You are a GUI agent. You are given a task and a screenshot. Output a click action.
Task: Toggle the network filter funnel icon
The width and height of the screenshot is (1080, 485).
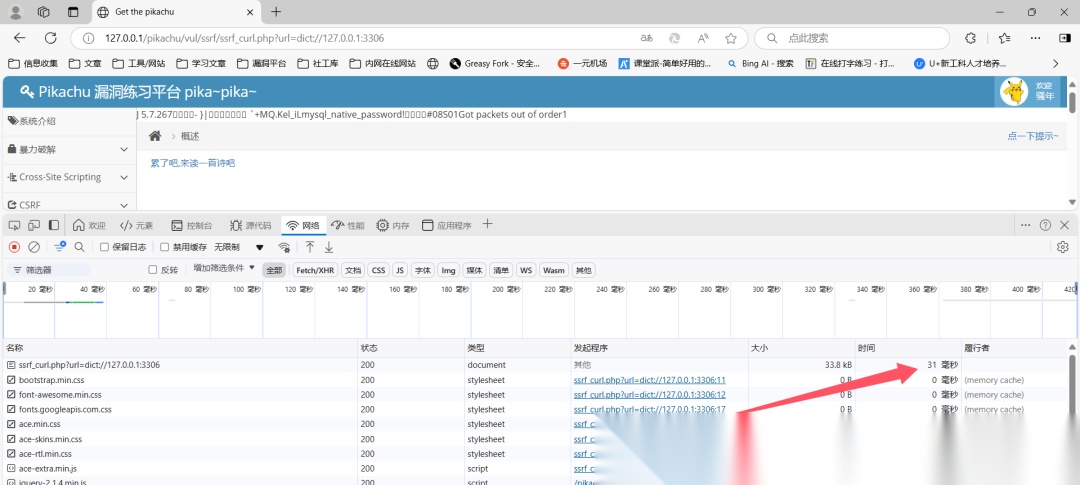[x=60, y=247]
